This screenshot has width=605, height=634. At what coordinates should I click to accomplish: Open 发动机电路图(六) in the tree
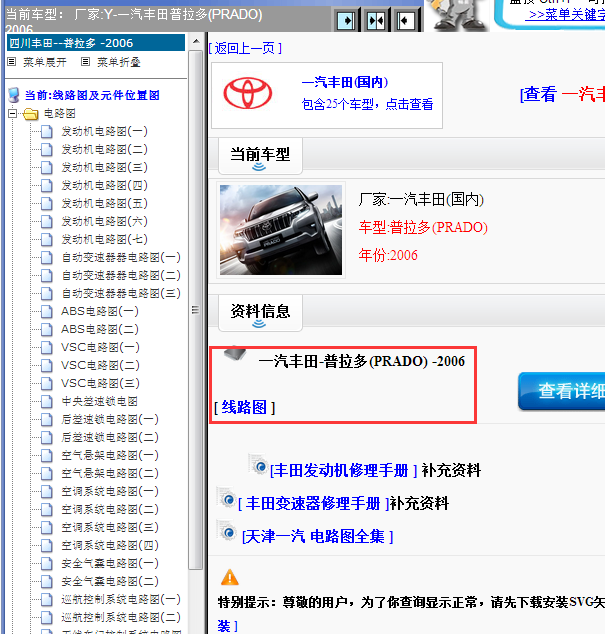[x=105, y=221]
